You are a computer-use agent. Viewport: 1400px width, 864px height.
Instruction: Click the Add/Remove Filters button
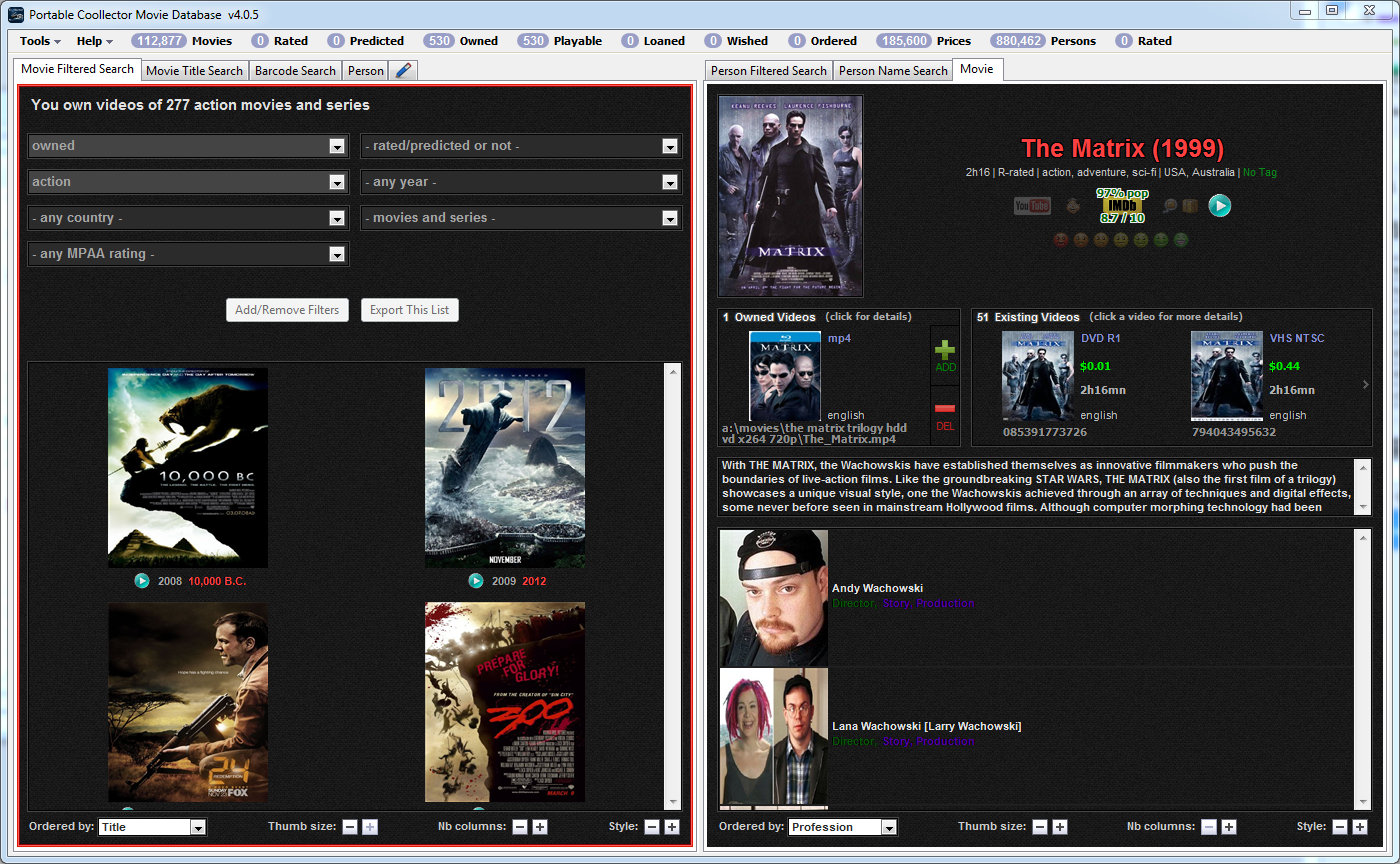[x=287, y=310]
